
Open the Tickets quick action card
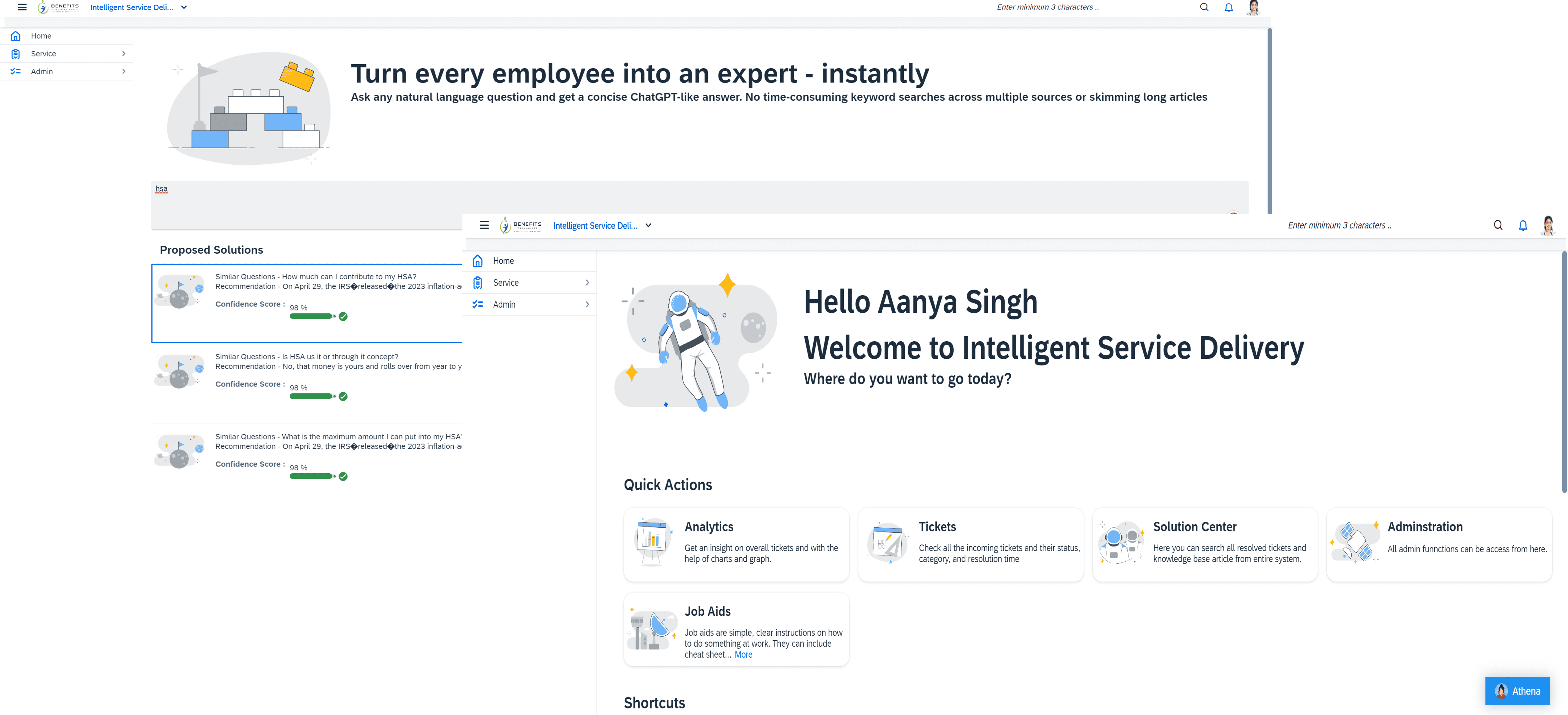pos(971,544)
